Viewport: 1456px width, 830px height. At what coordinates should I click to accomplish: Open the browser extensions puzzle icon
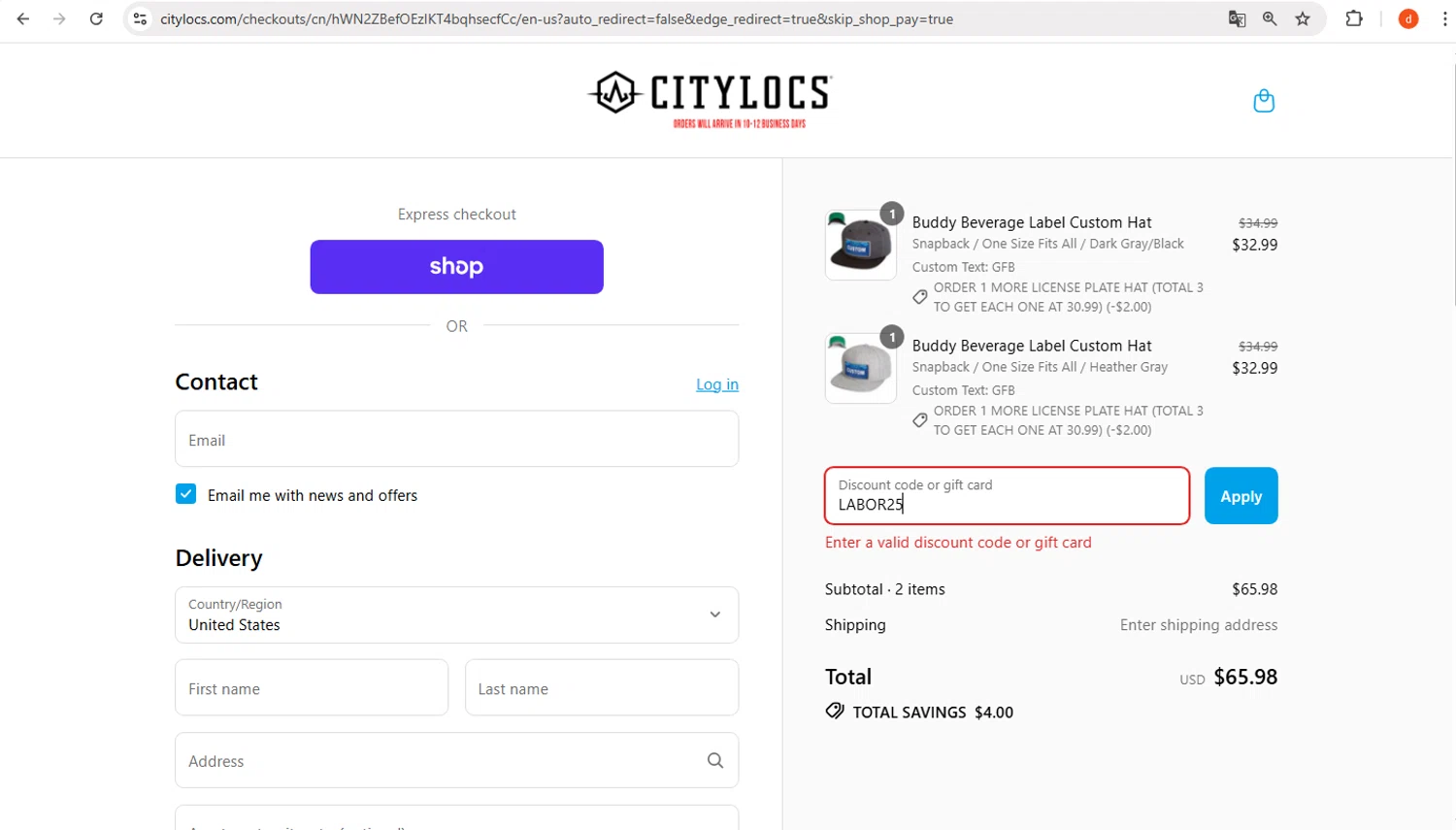[1354, 18]
